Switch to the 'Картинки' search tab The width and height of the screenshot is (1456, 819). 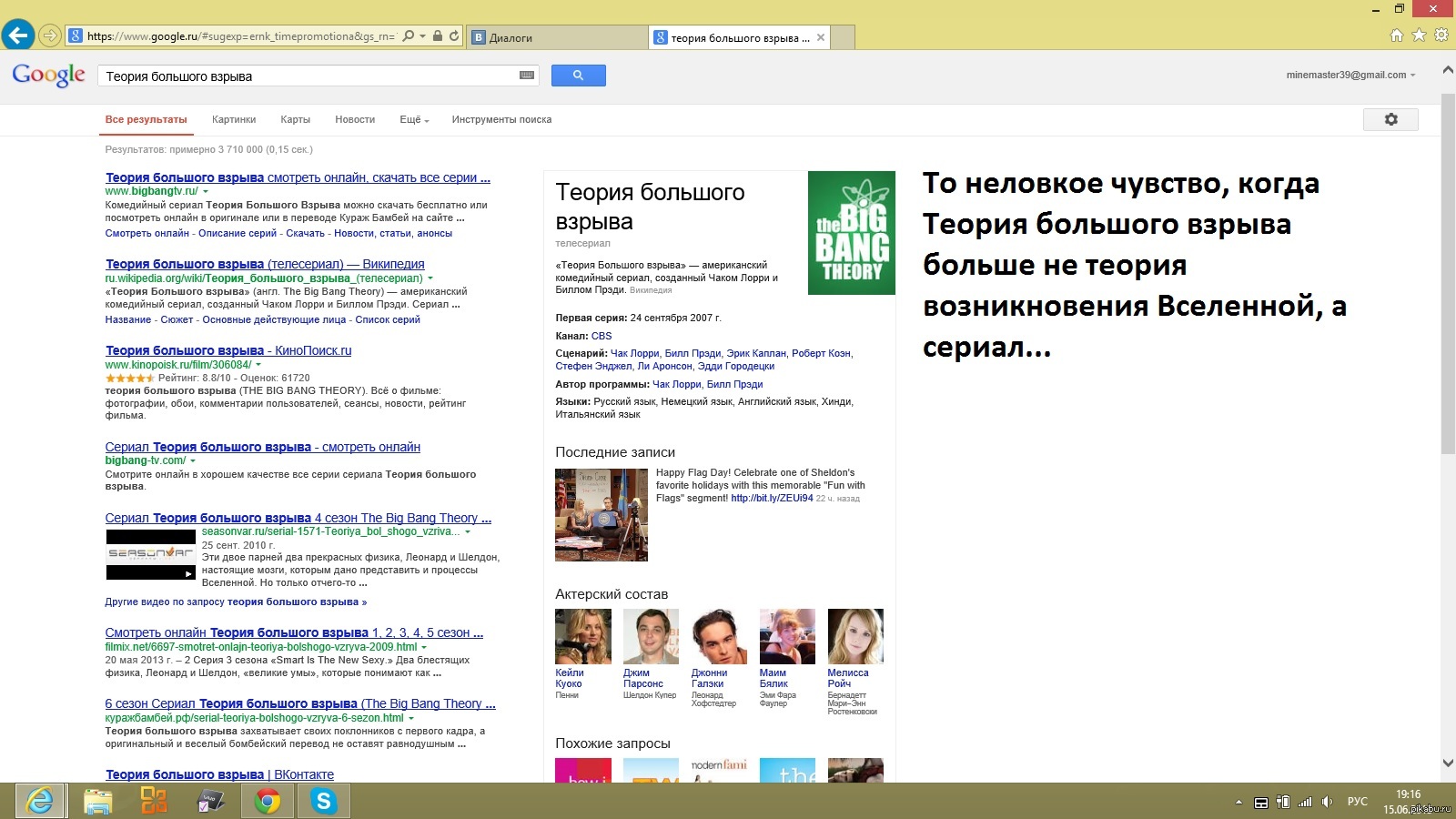[x=234, y=120]
